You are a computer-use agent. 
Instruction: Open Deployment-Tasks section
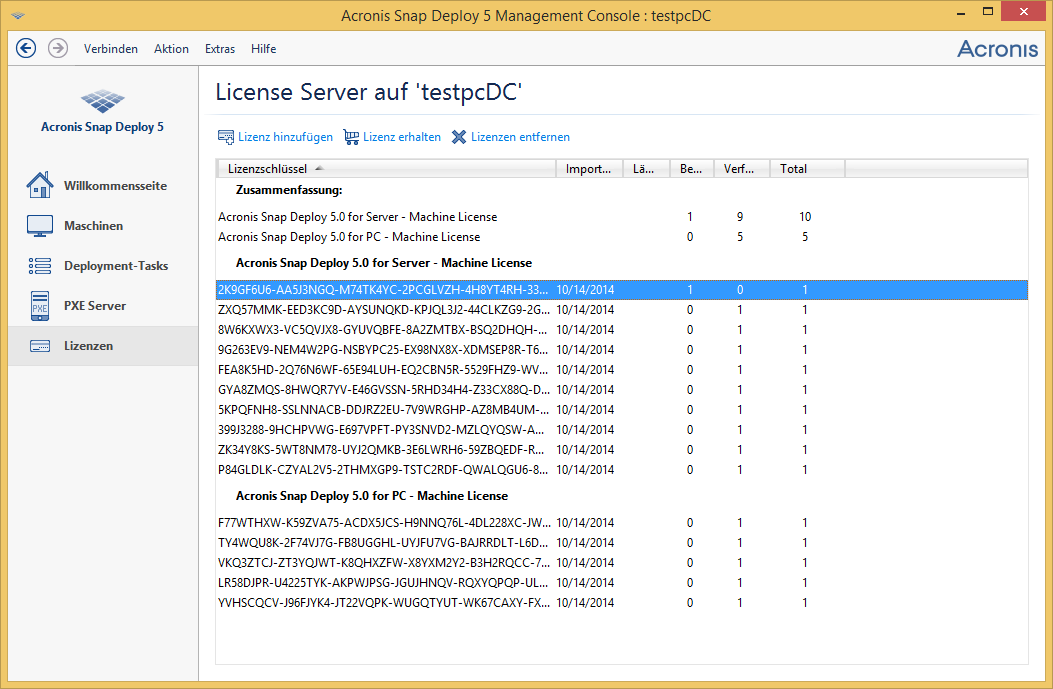click(103, 266)
